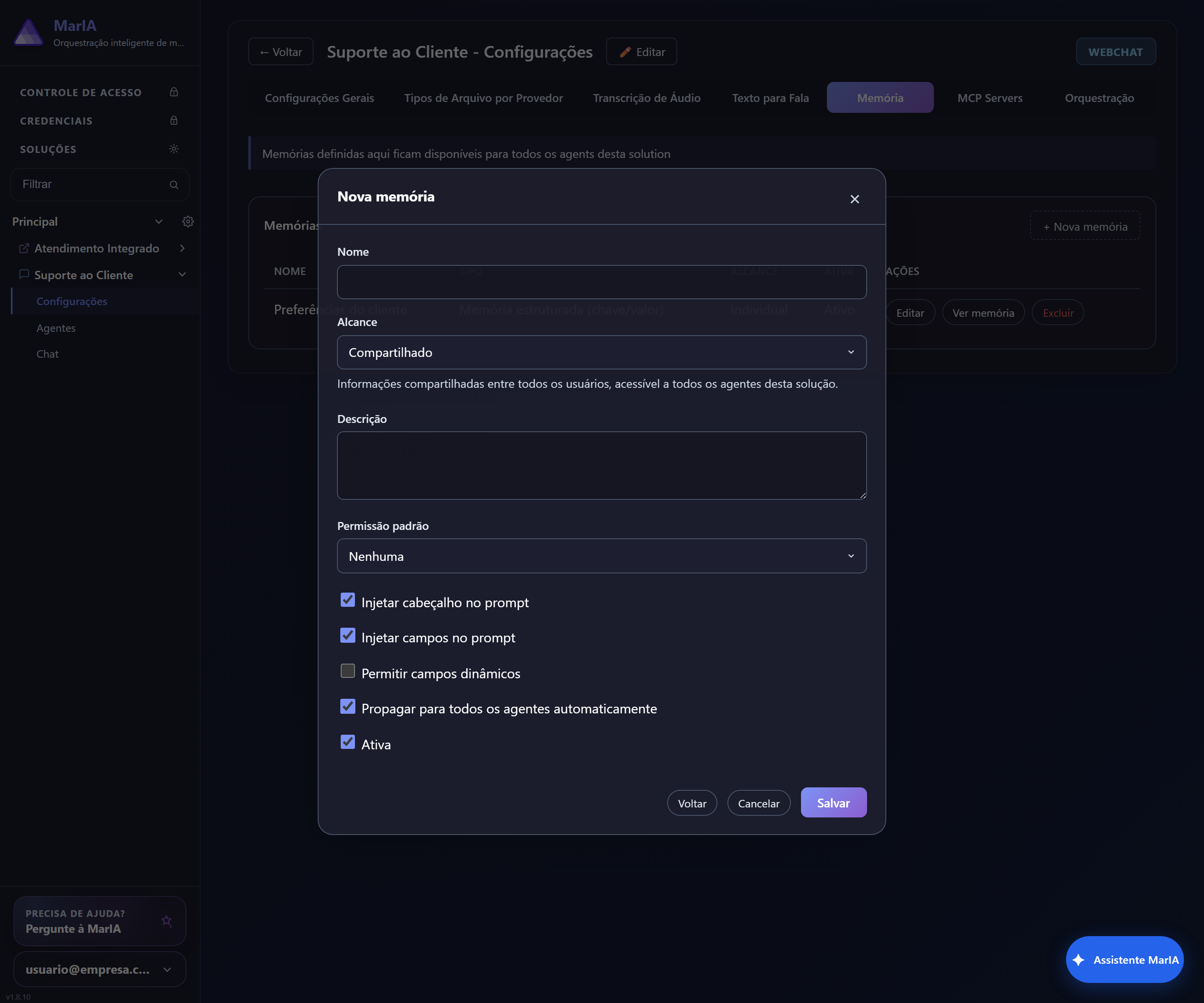The height and width of the screenshot is (1003, 1204).
Task: Toggle Injetar cabeçalho no prompt checkbox
Action: point(347,600)
